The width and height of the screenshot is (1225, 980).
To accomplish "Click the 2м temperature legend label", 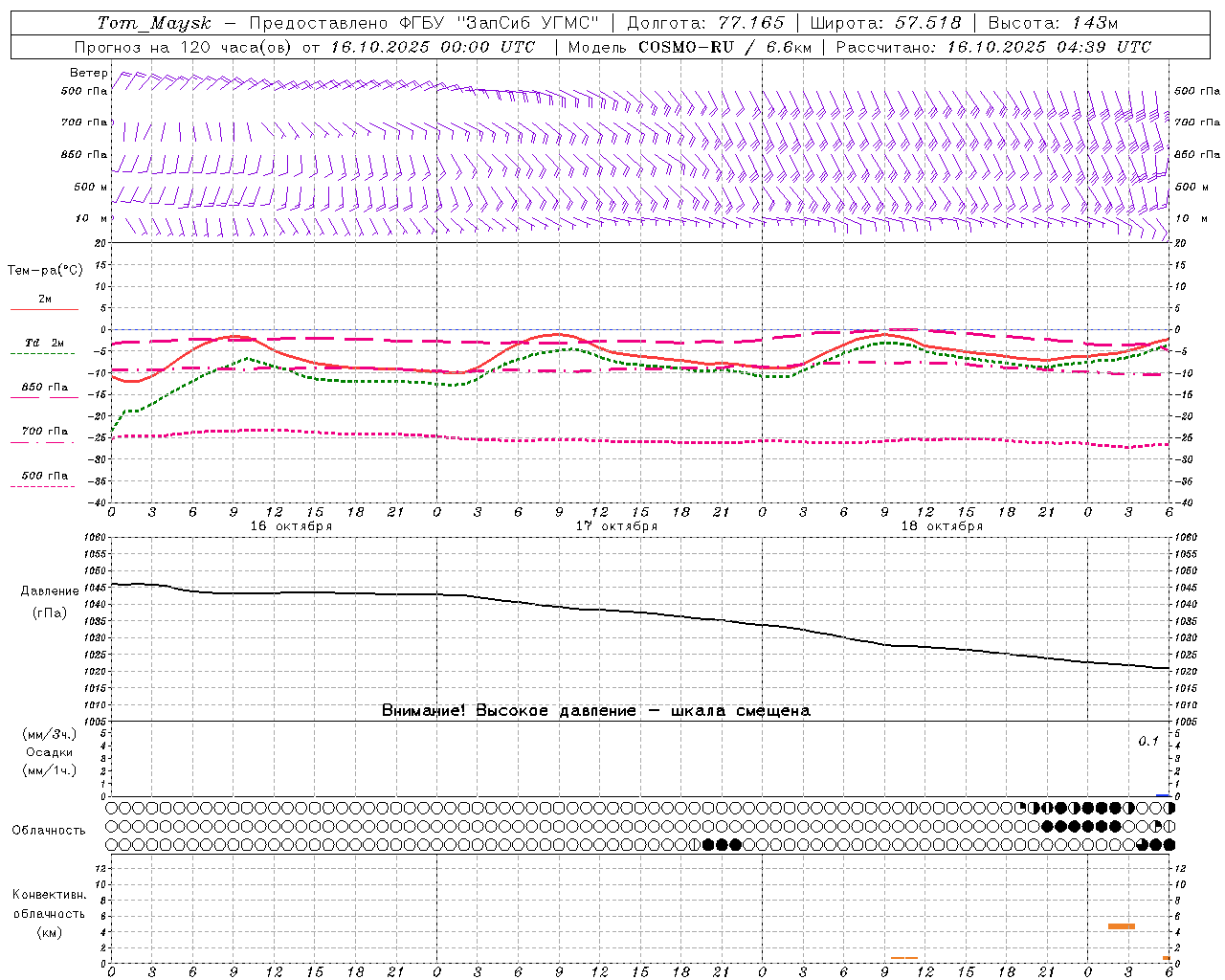I will tap(45, 300).
